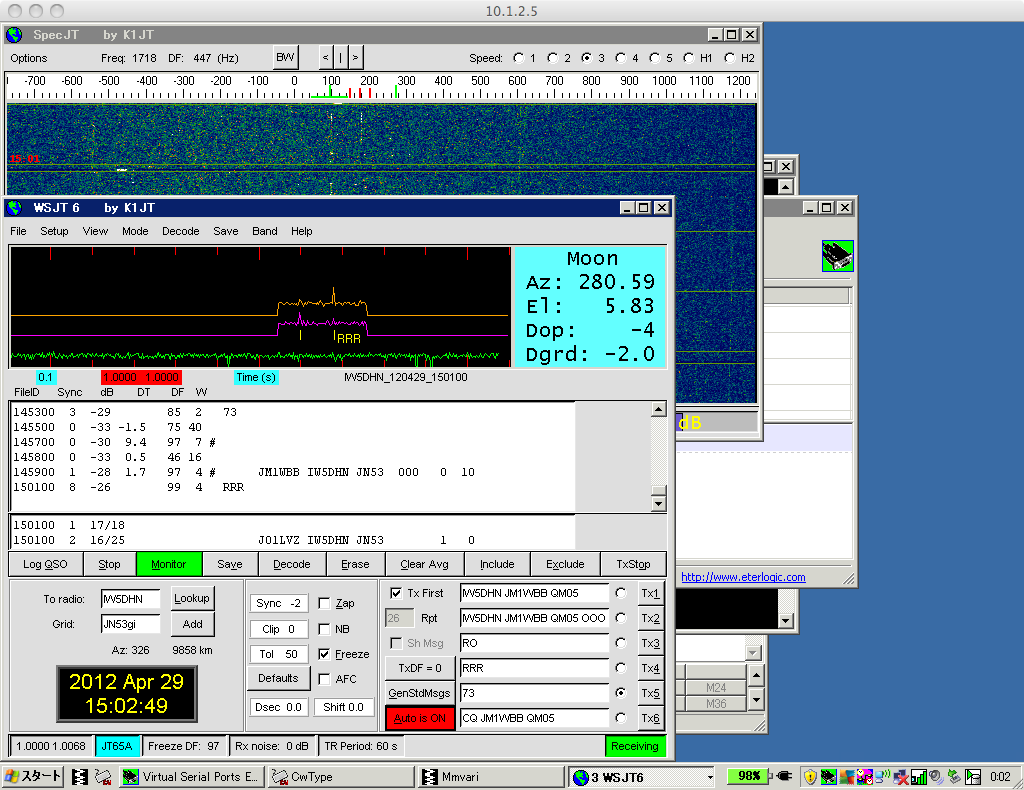This screenshot has width=1024, height=790.
Task: Open the eterlogic.com link
Action: [743, 577]
